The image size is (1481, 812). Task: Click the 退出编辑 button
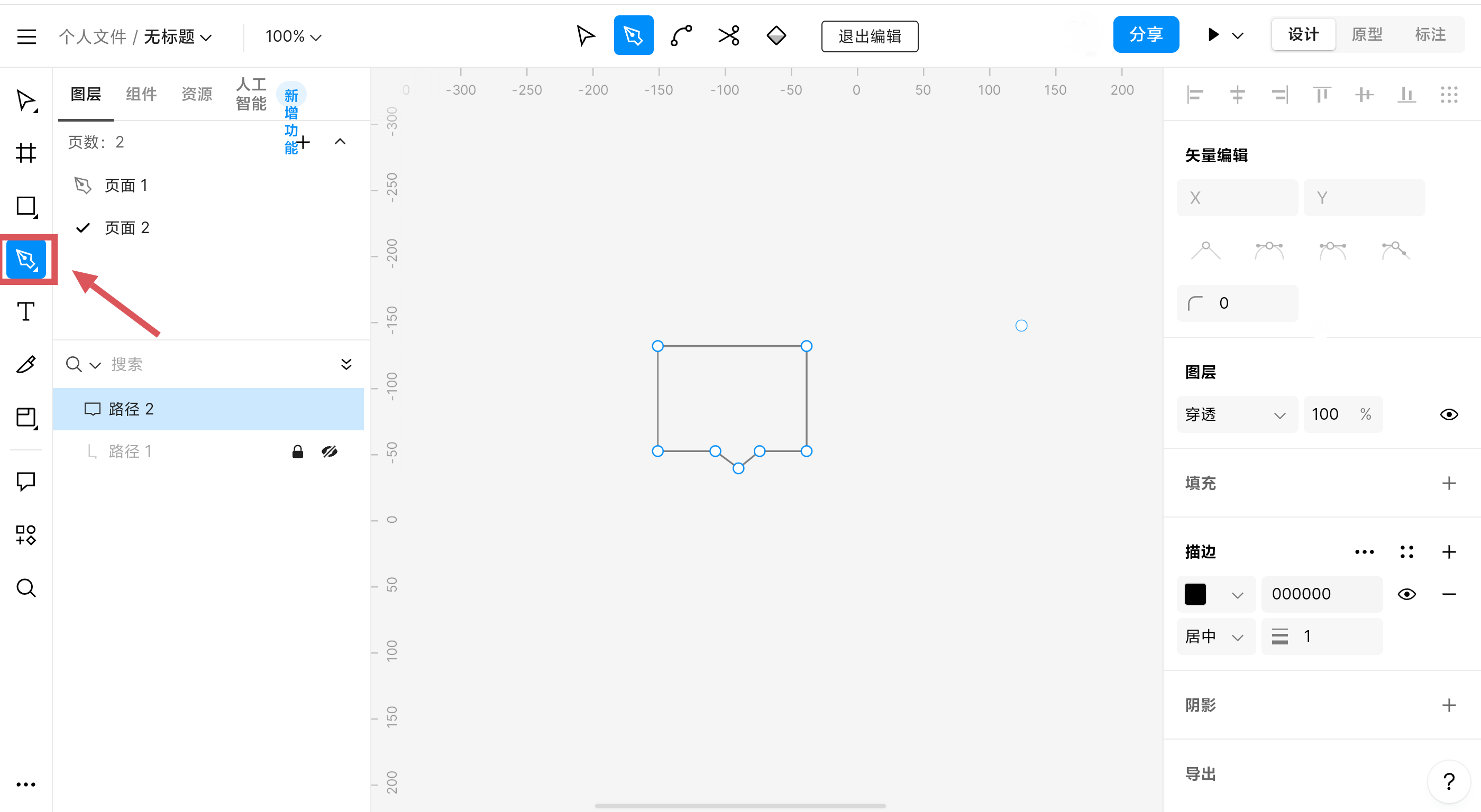tap(869, 37)
